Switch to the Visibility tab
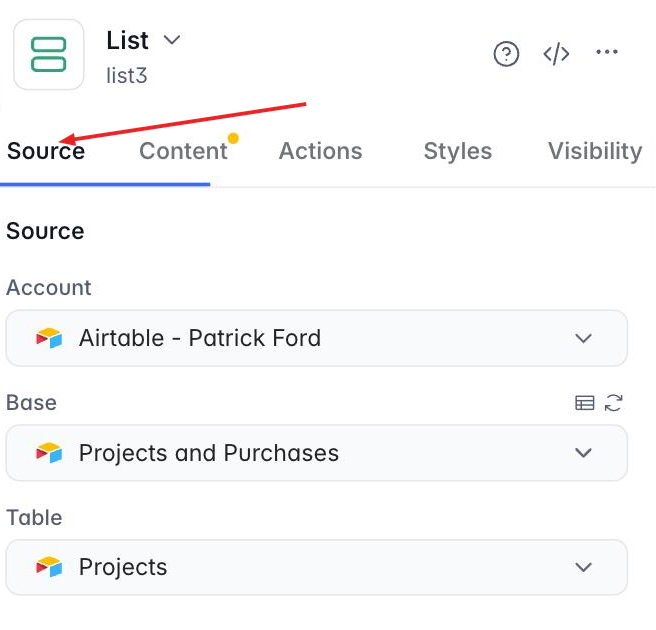Viewport: 656px width, 630px height. (x=595, y=151)
